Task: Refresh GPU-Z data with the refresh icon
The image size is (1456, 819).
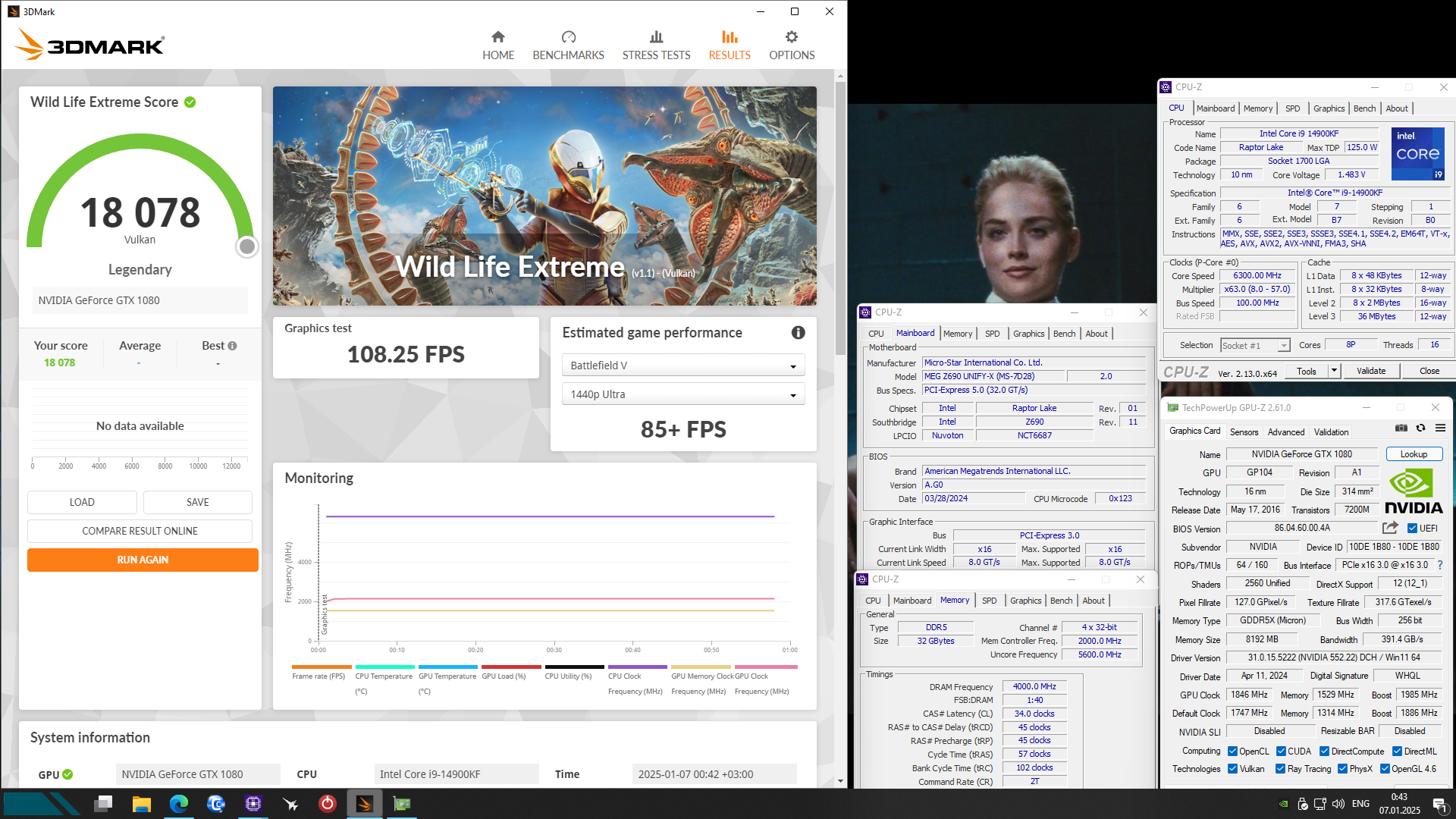Action: (x=1420, y=428)
